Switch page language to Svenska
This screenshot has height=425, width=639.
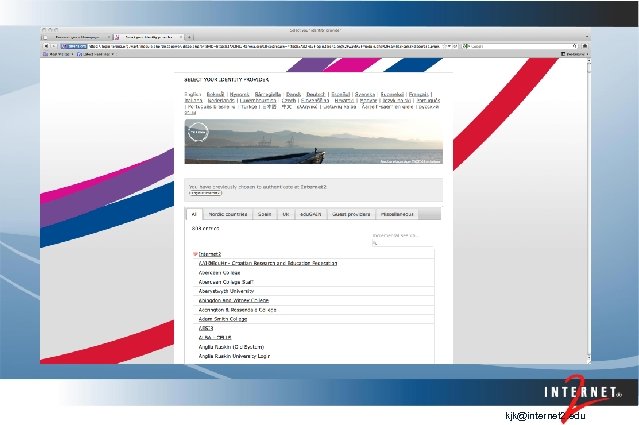click(x=365, y=94)
